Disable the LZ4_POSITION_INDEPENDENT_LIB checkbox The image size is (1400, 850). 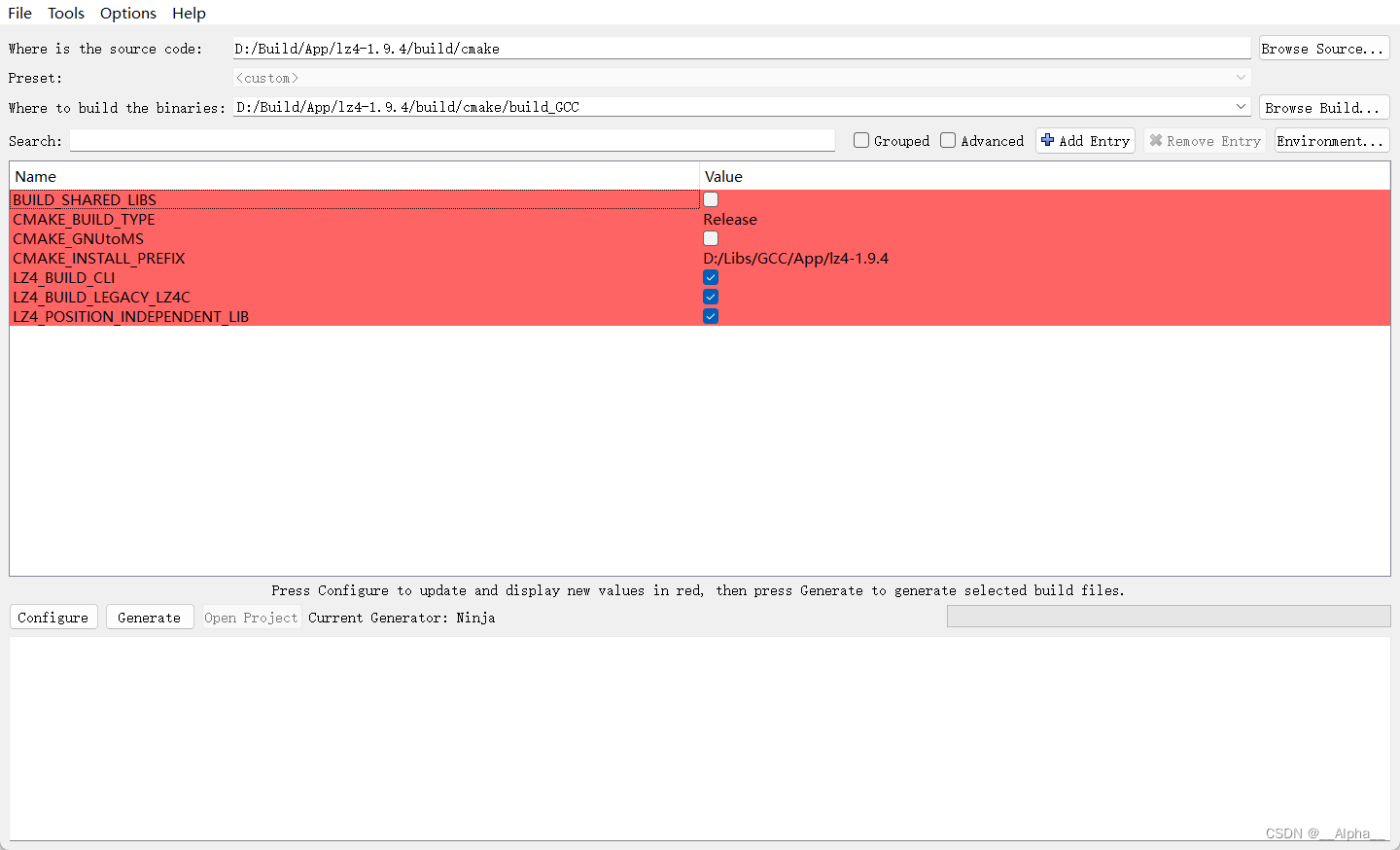(x=711, y=316)
